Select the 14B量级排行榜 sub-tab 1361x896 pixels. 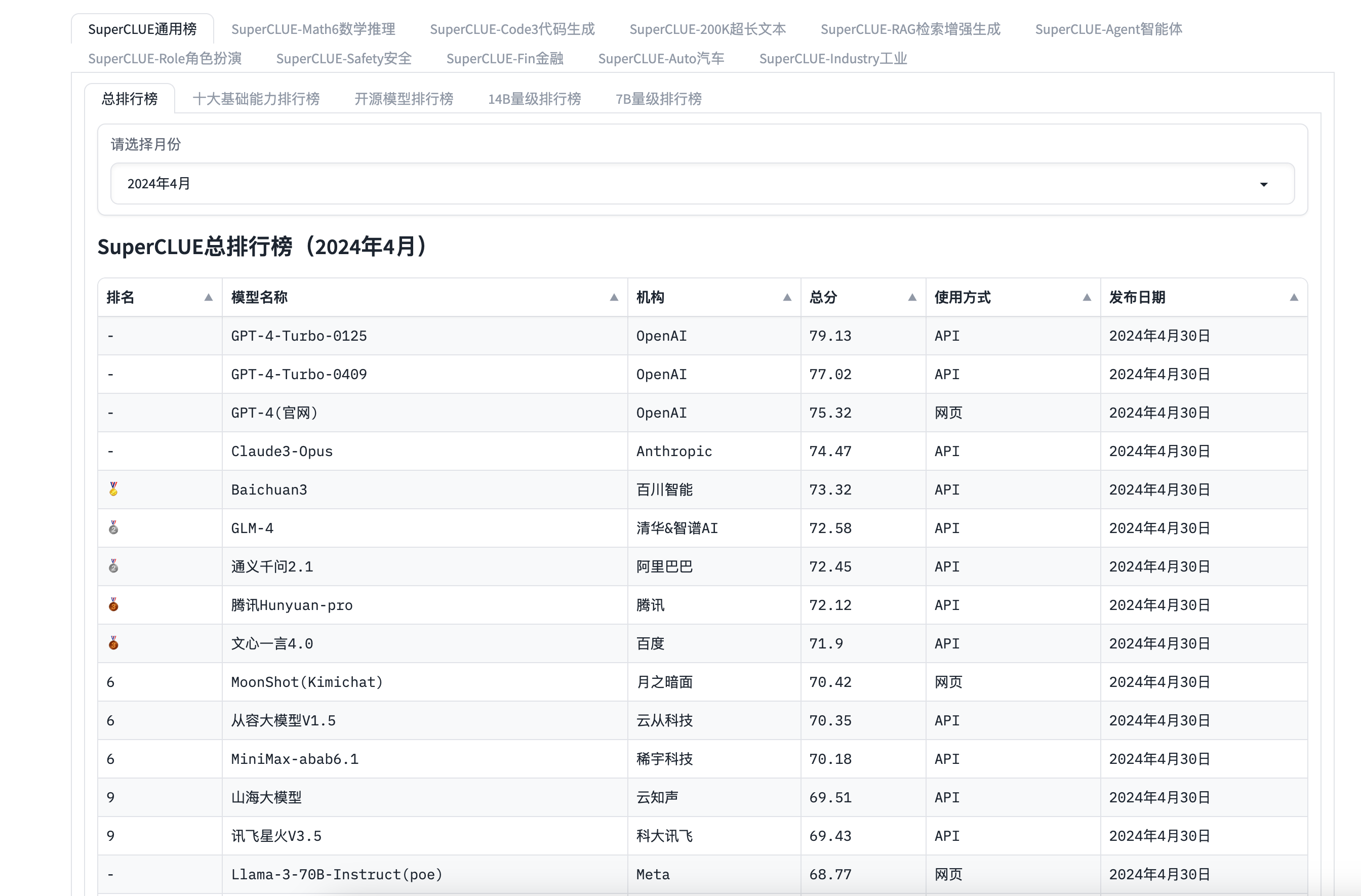coord(534,99)
